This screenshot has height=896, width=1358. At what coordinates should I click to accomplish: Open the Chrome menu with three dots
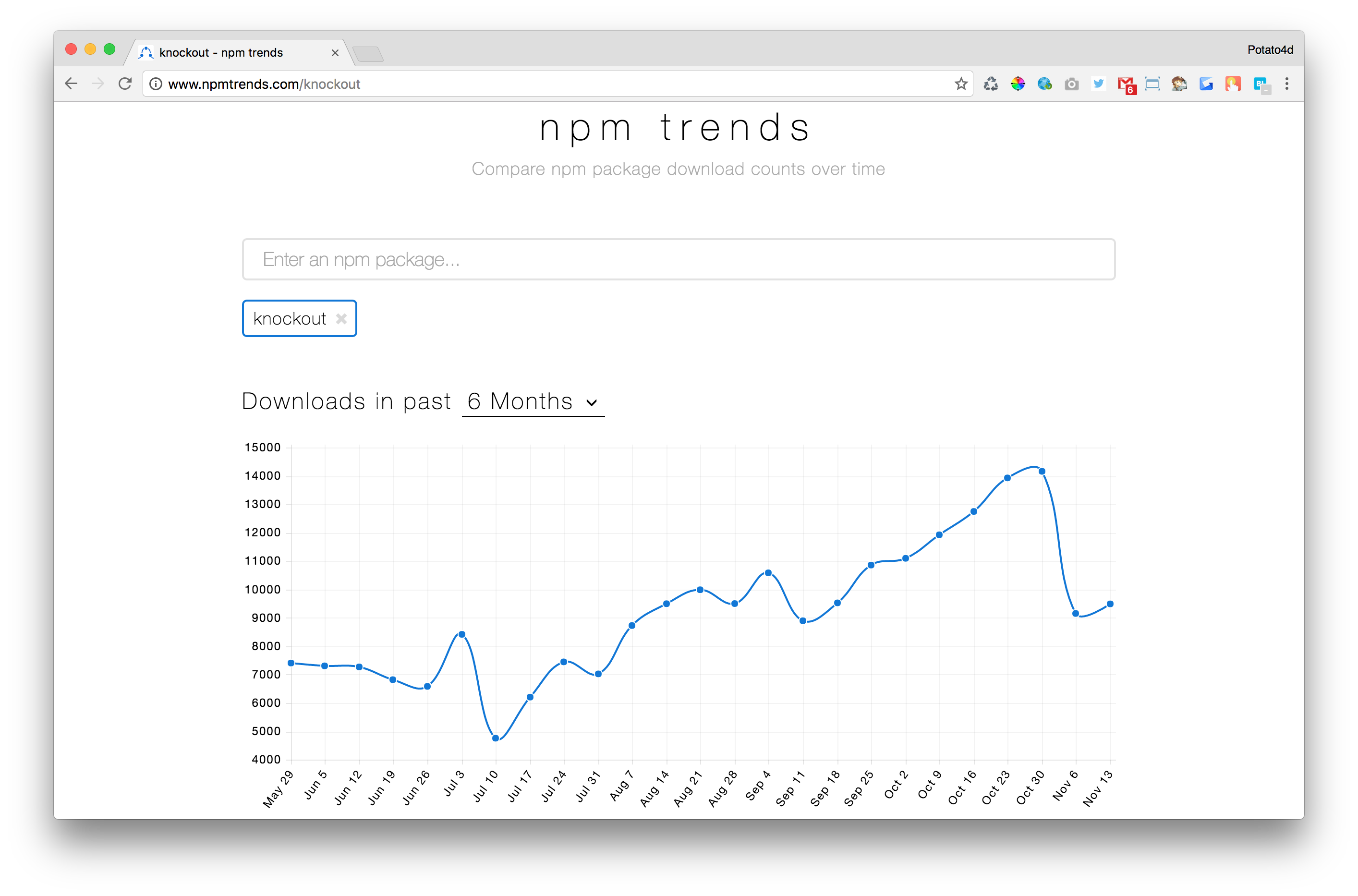point(1286,84)
